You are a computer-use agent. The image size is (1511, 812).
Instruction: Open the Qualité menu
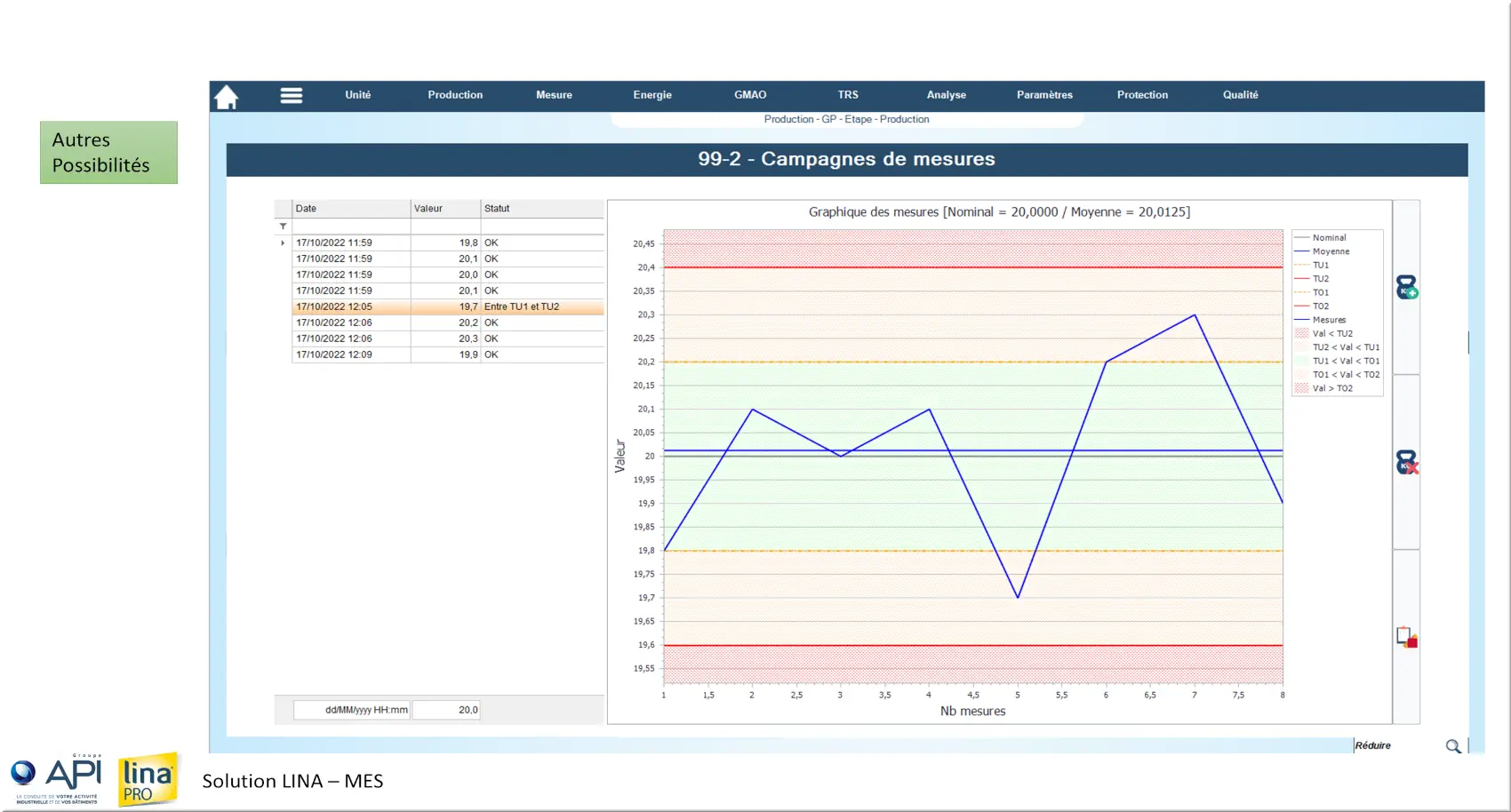1240,95
